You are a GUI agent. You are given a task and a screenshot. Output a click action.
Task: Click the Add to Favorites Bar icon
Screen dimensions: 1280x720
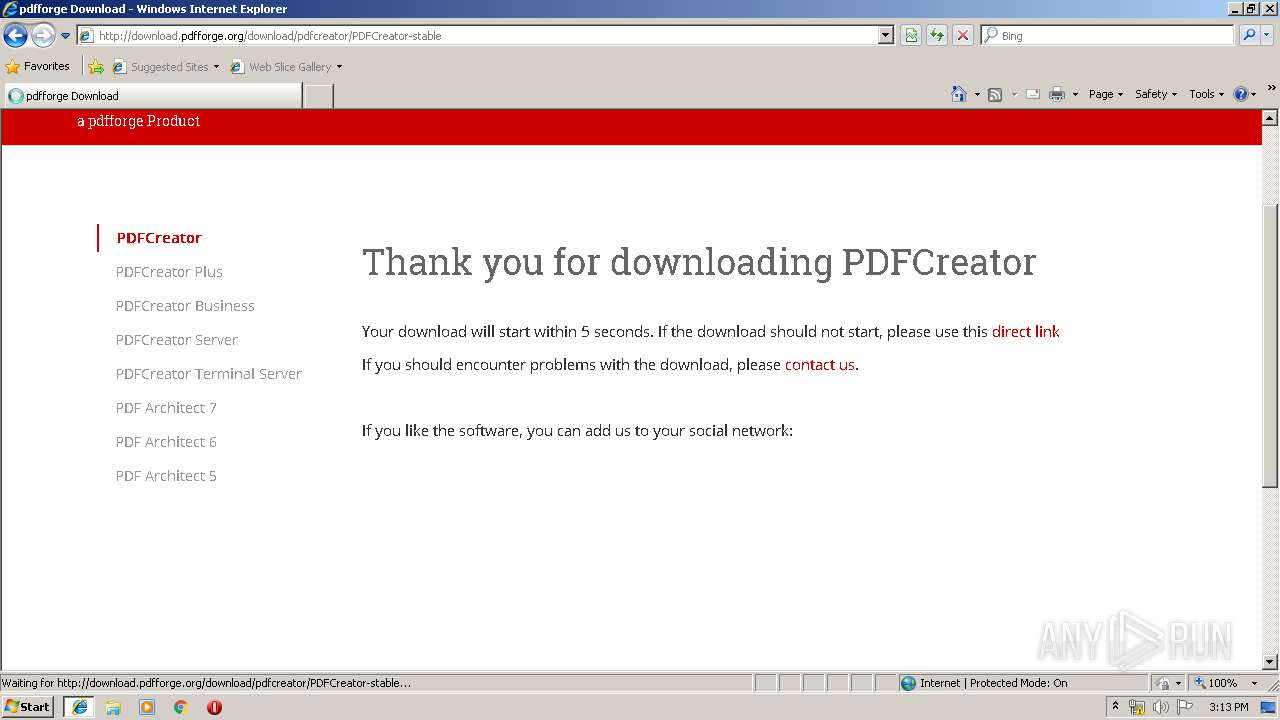[96, 67]
